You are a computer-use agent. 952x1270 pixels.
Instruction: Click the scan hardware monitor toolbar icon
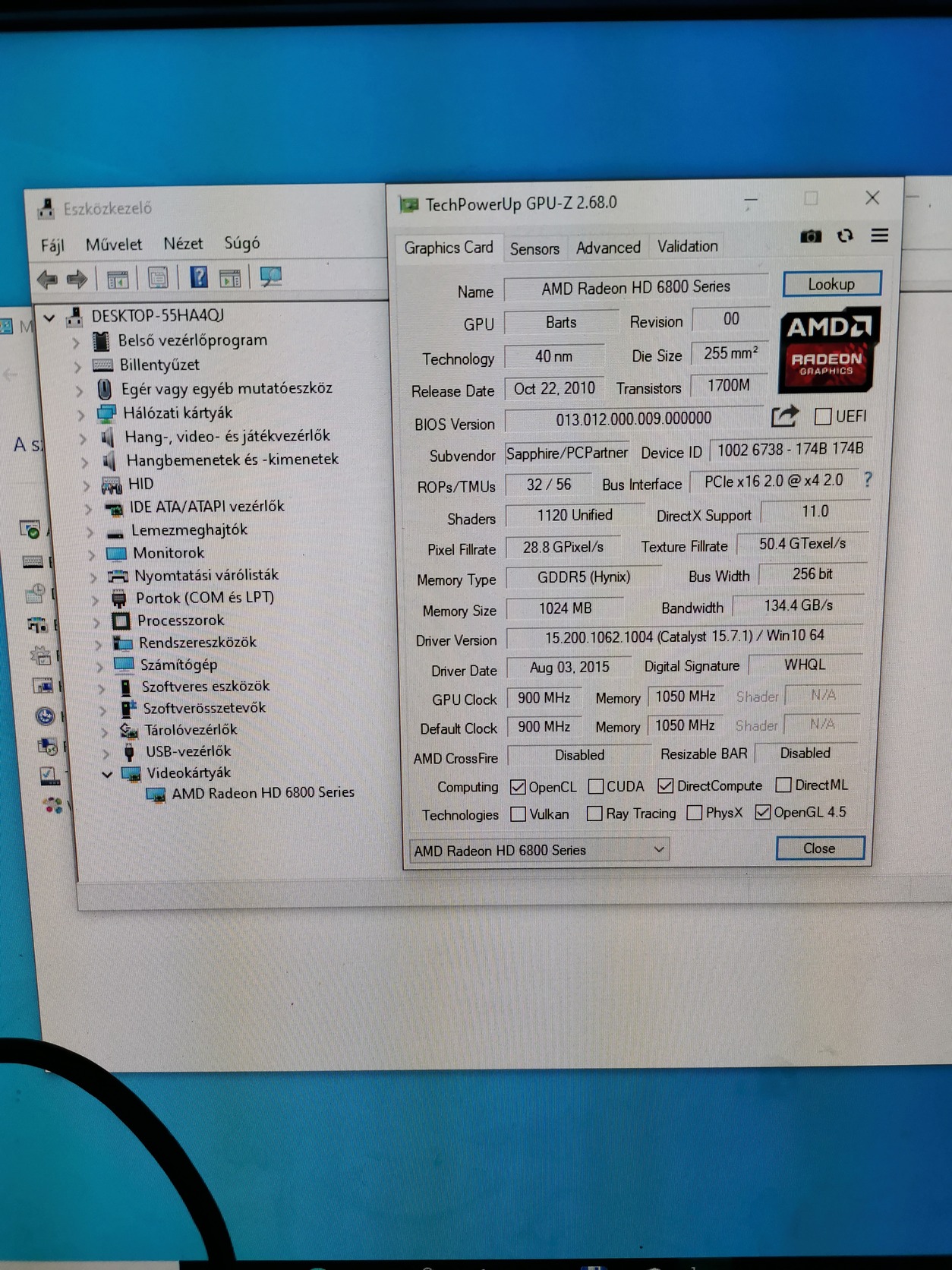point(271,276)
